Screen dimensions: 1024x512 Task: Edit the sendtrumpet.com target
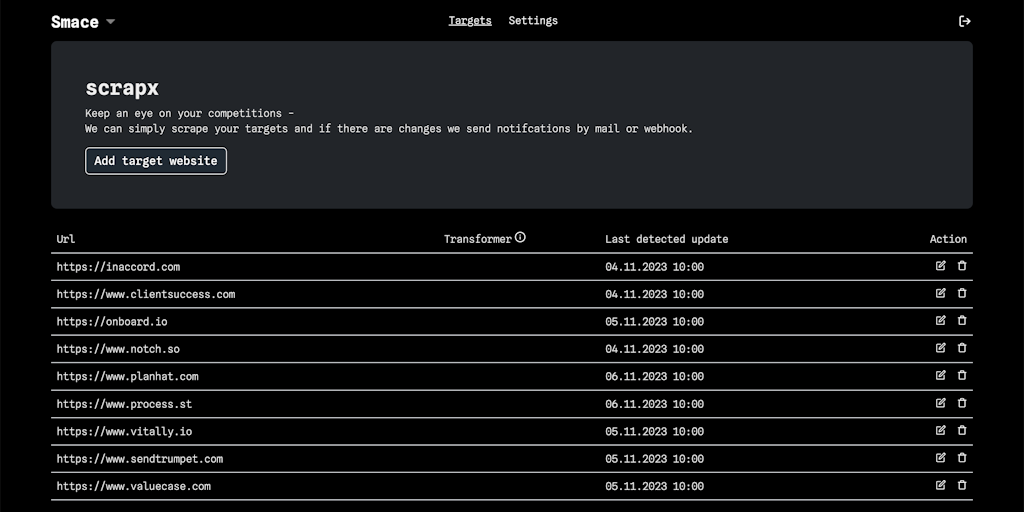pos(940,458)
